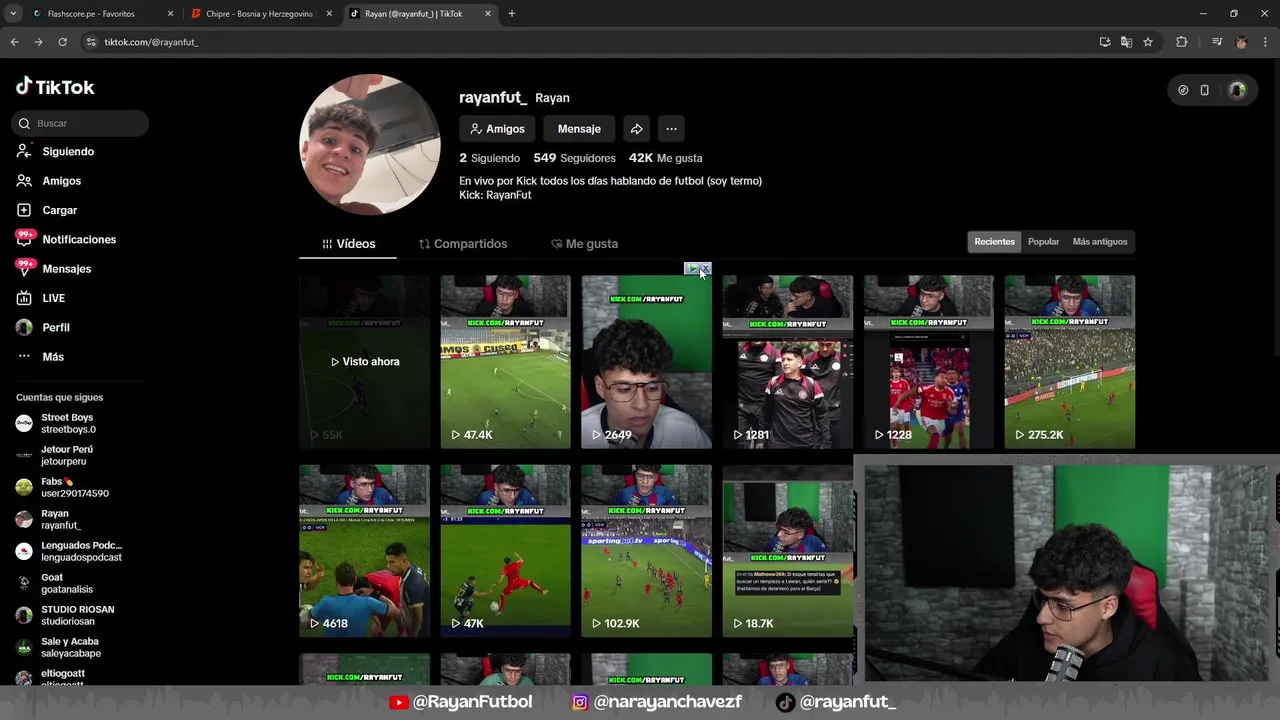
Task: Sort videos by Más antiguos
Action: (1100, 242)
